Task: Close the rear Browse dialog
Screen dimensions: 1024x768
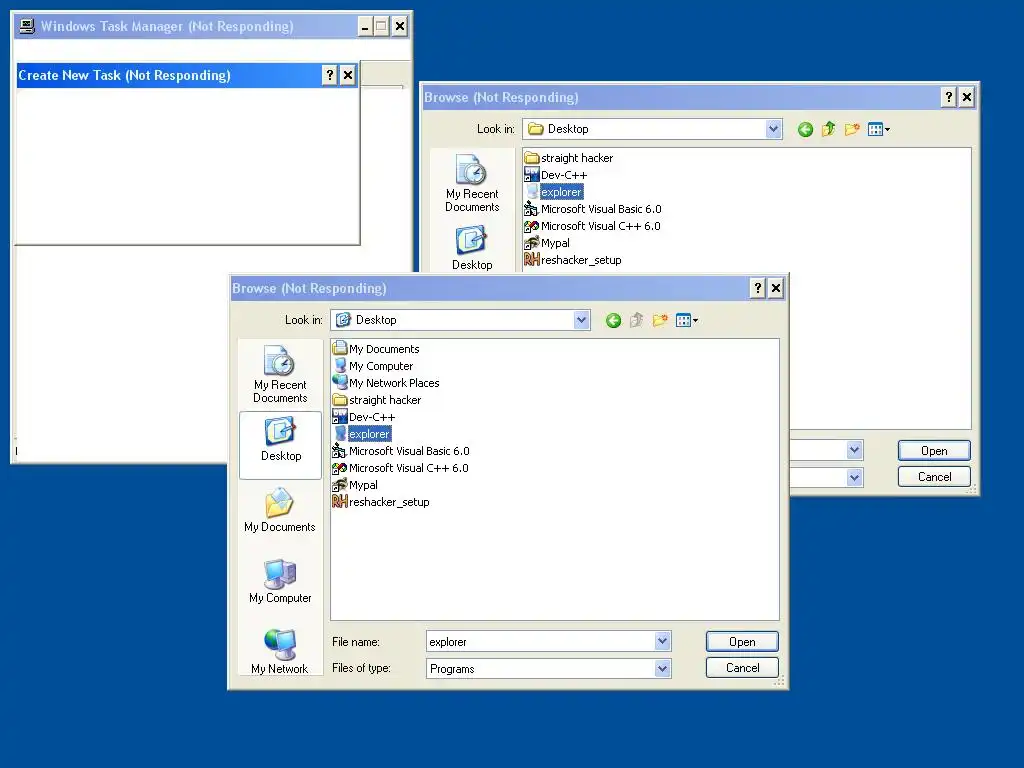Action: click(967, 97)
